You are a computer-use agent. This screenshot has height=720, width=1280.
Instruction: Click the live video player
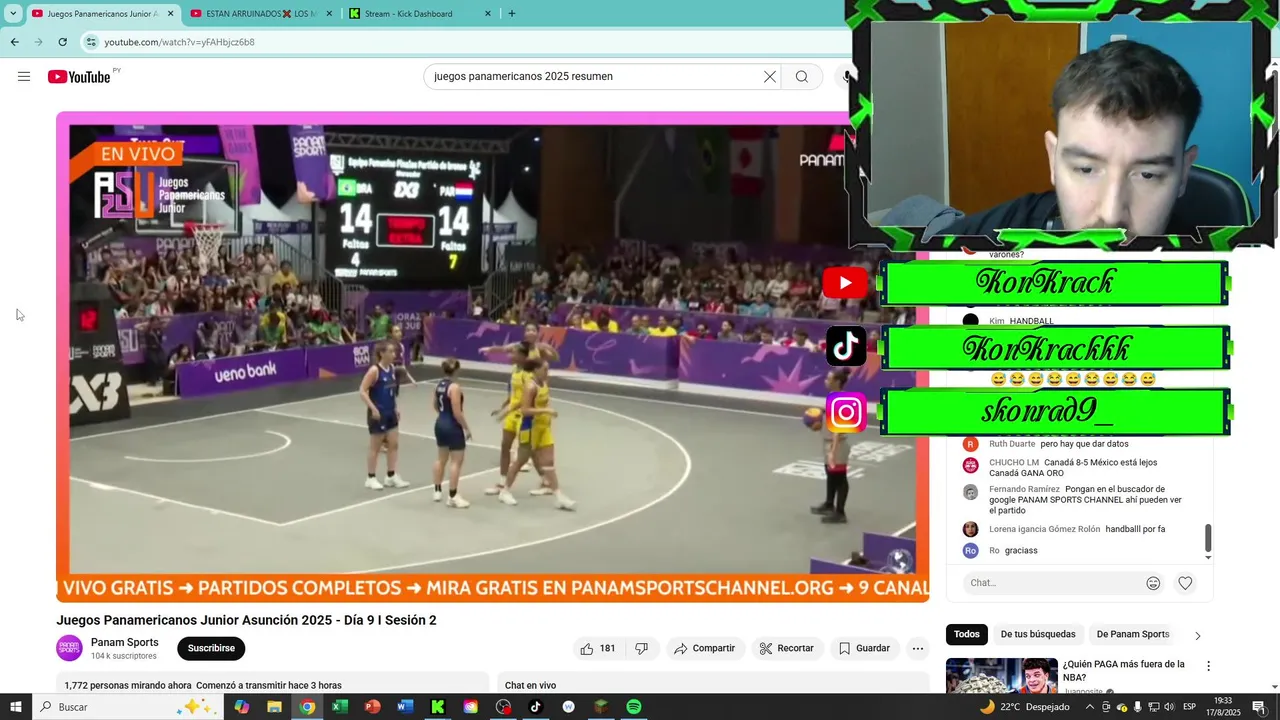click(x=492, y=356)
